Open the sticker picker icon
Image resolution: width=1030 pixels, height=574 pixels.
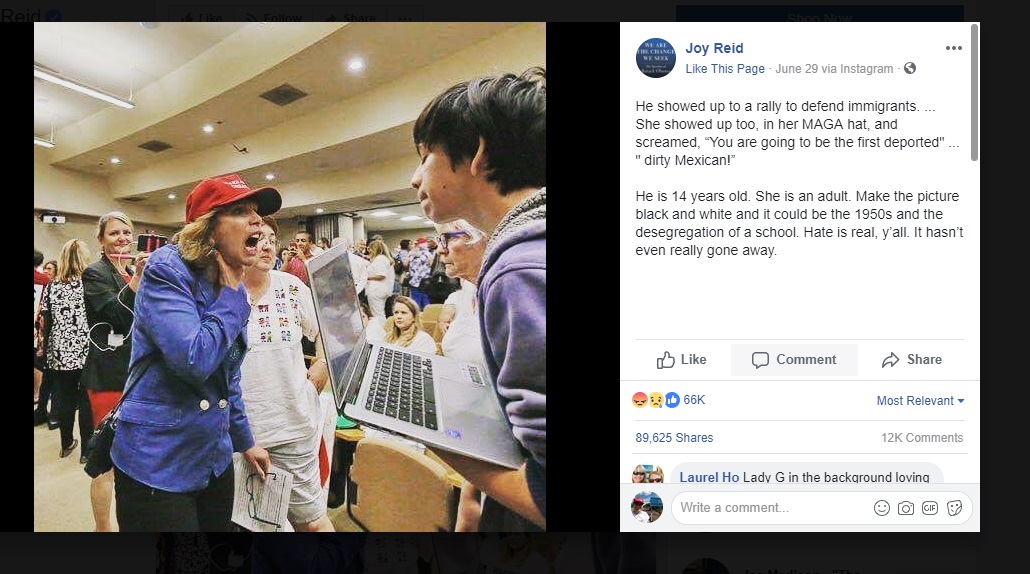[954, 508]
